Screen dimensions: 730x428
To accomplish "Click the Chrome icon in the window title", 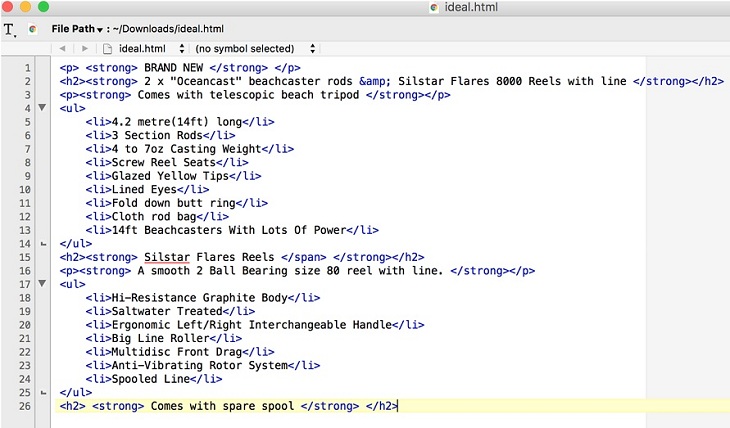I will (434, 7).
